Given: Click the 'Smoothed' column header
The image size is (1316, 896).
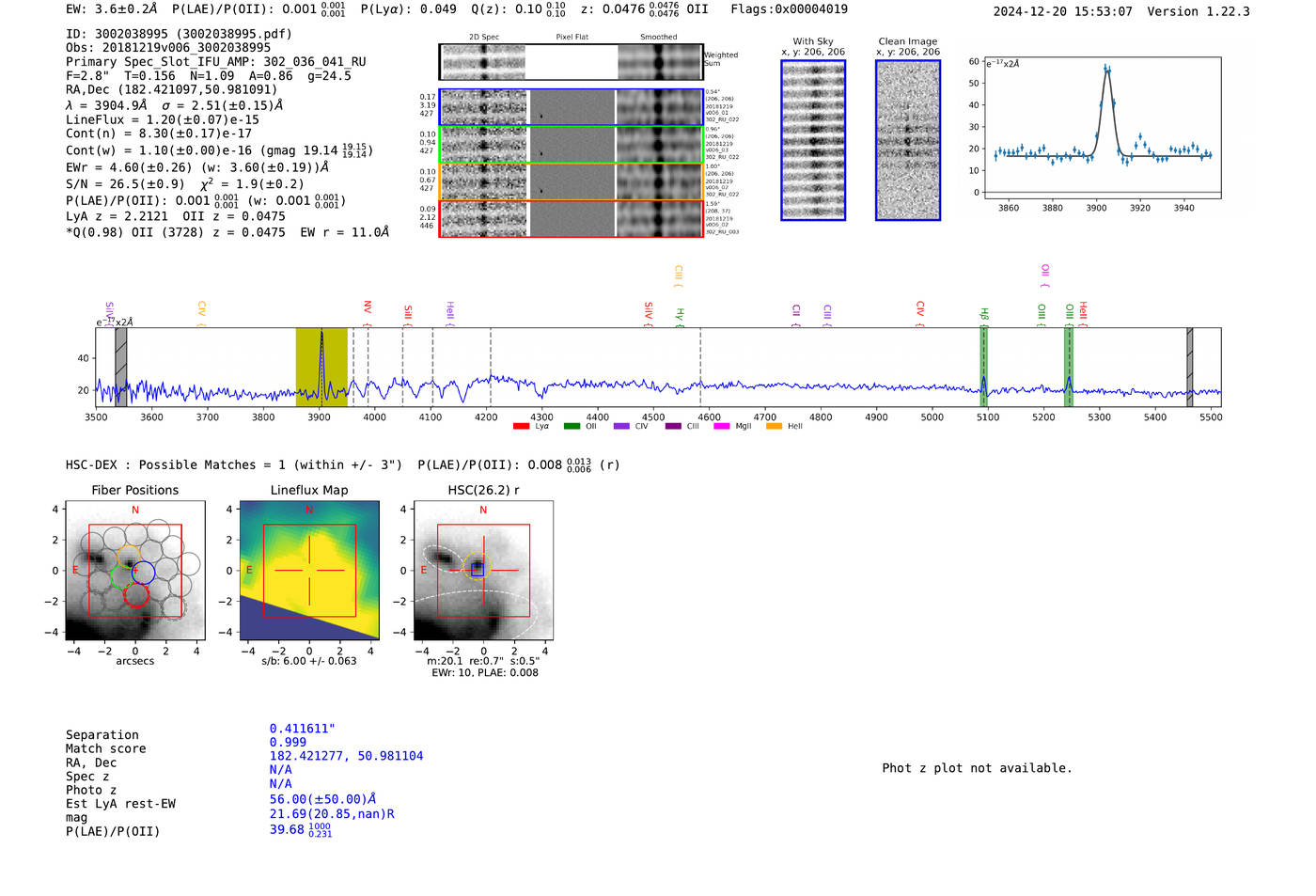Looking at the screenshot, I should pos(659,38).
